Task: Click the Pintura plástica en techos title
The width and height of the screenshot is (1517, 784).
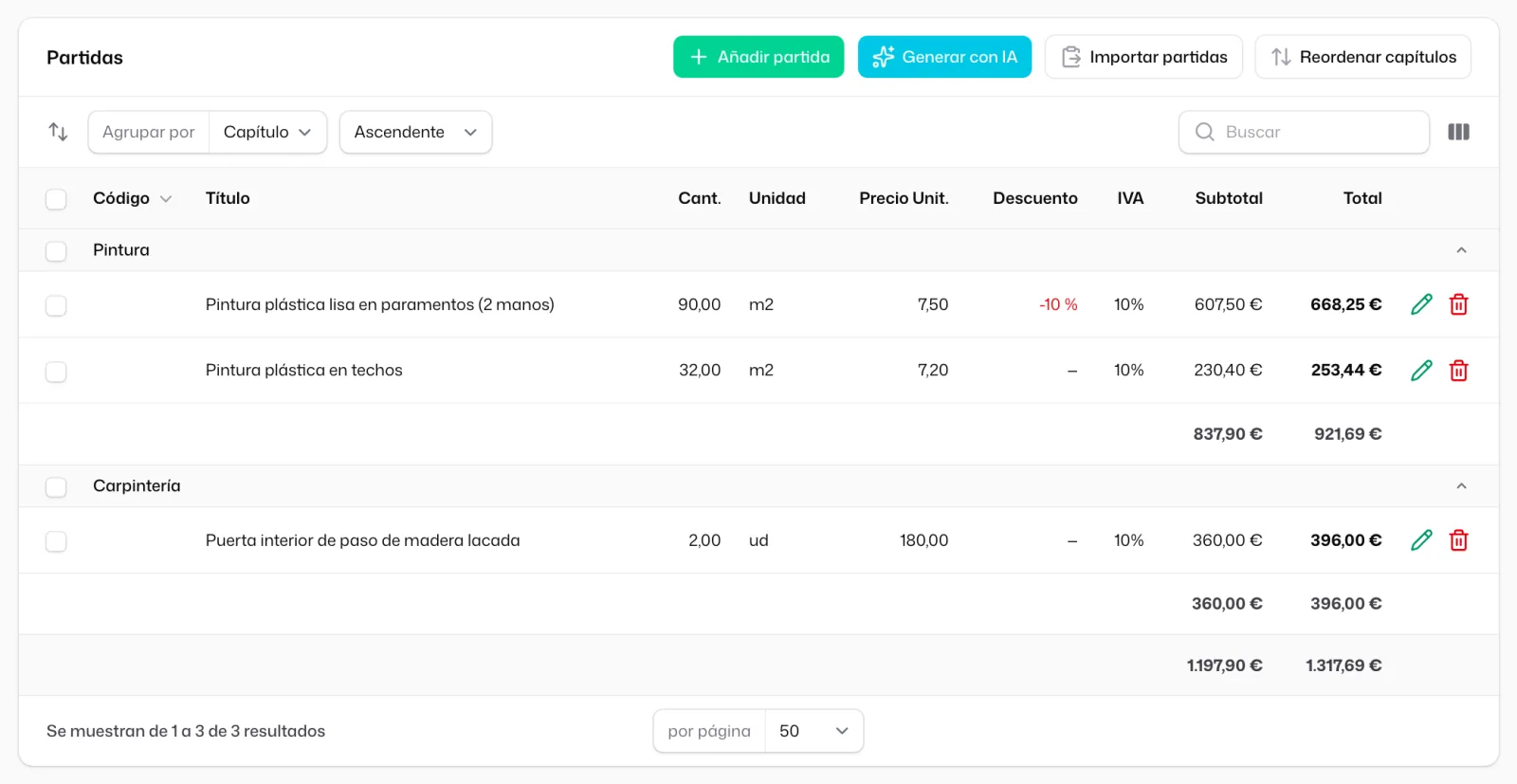Action: 303,370
